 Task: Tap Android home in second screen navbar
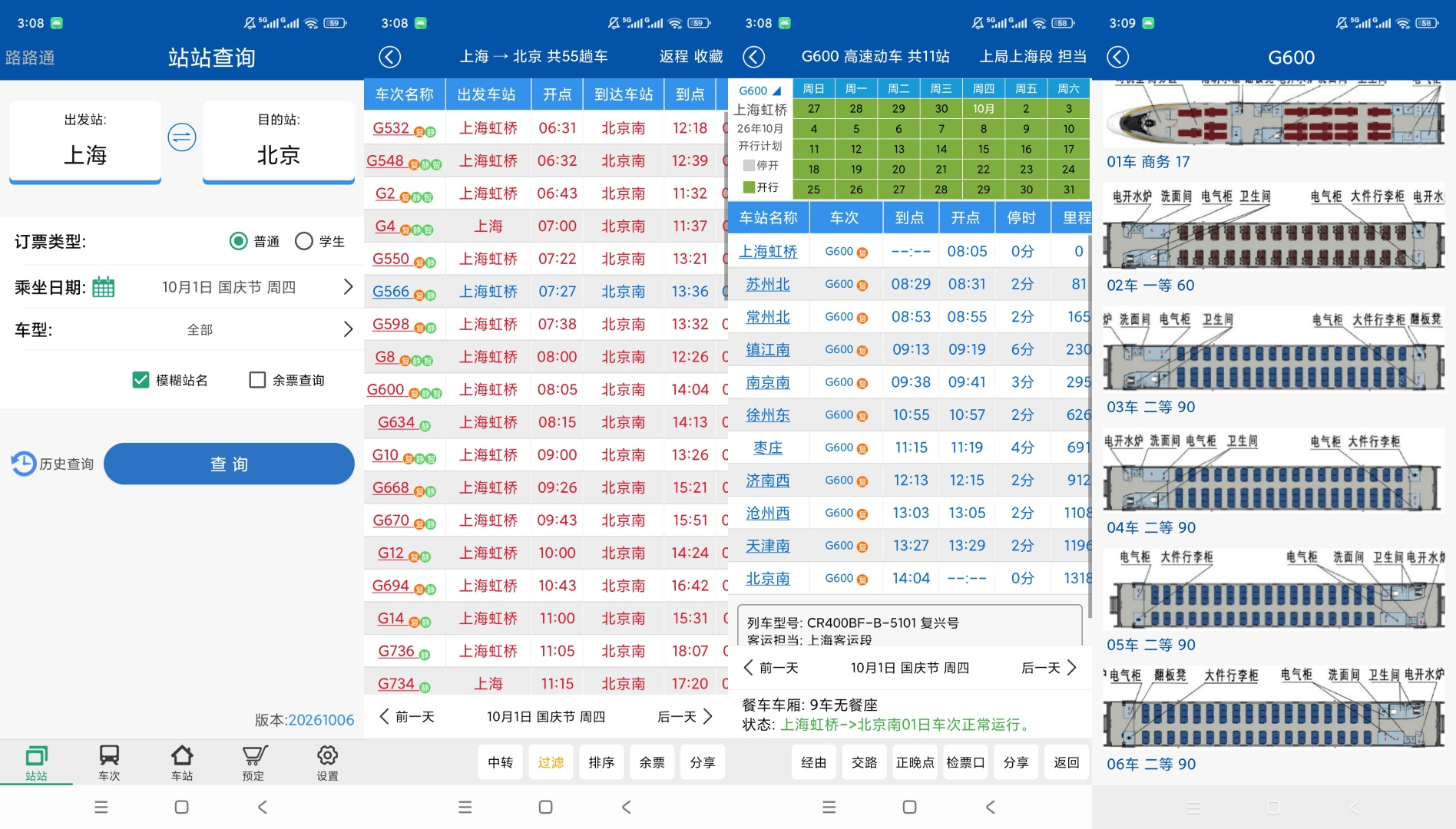545,807
